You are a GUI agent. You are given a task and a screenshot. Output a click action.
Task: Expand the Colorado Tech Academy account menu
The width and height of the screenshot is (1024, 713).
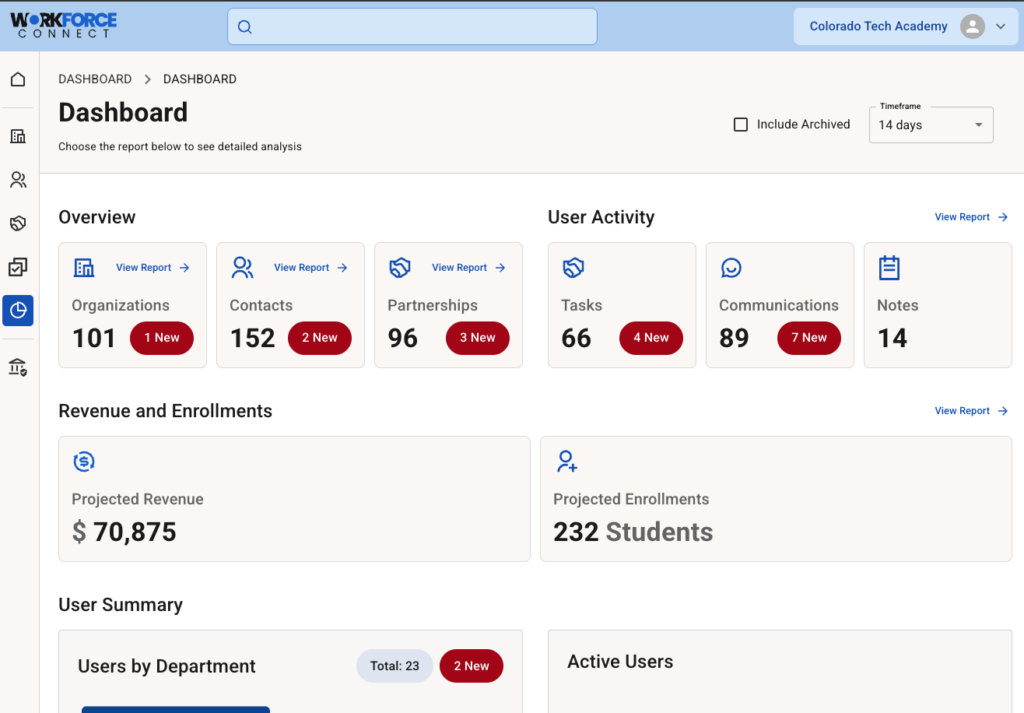click(x=1000, y=27)
